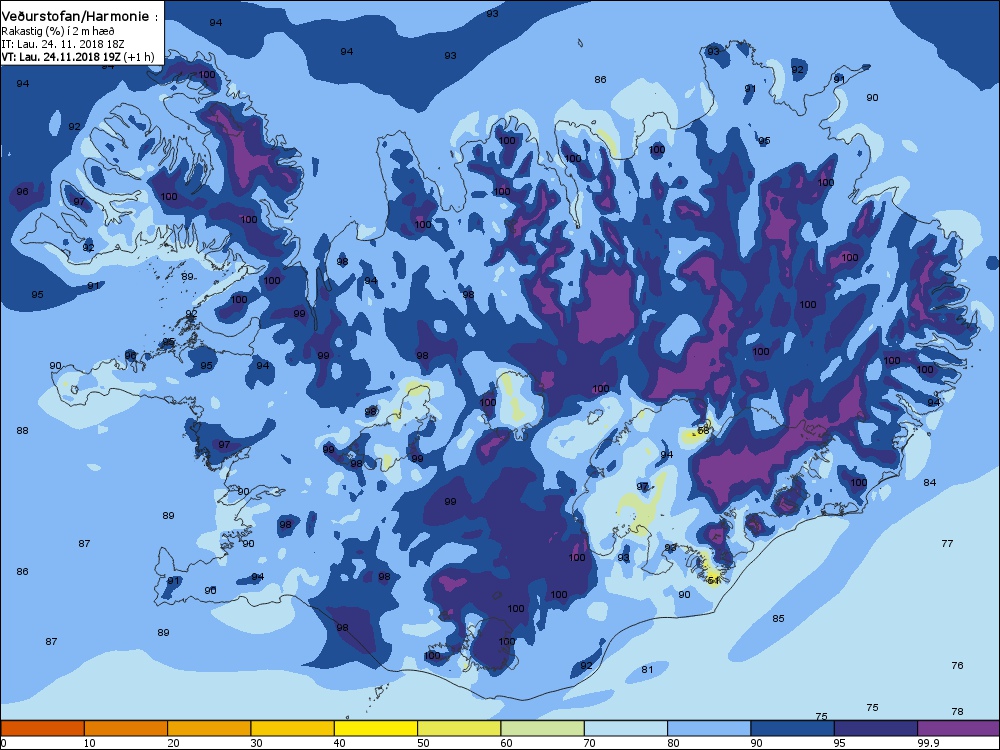Click the Veðurstofan/Harmonie title text
Viewport: 1000px width, 750px height.
79,17
